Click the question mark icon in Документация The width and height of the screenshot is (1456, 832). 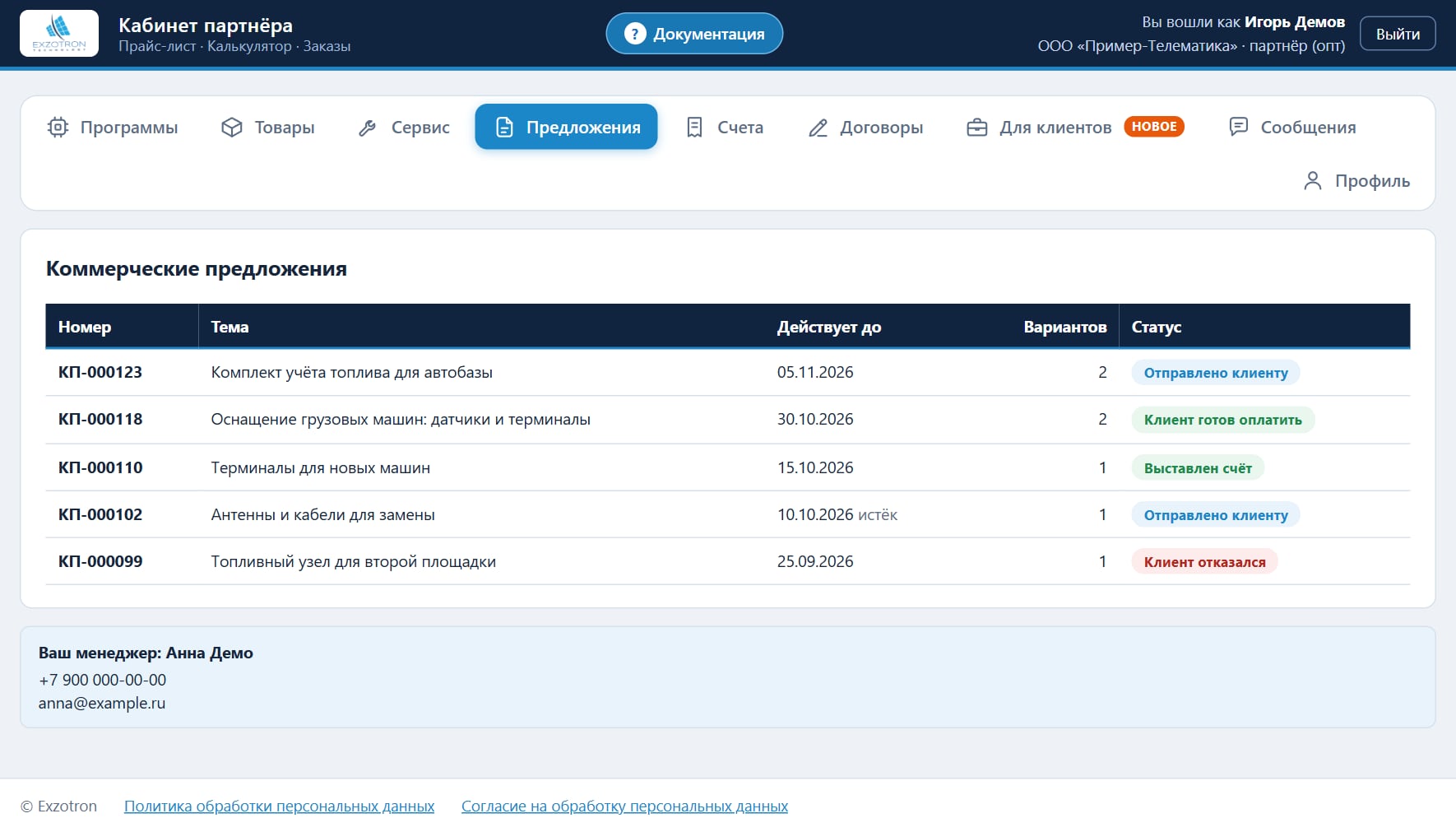pos(634,34)
